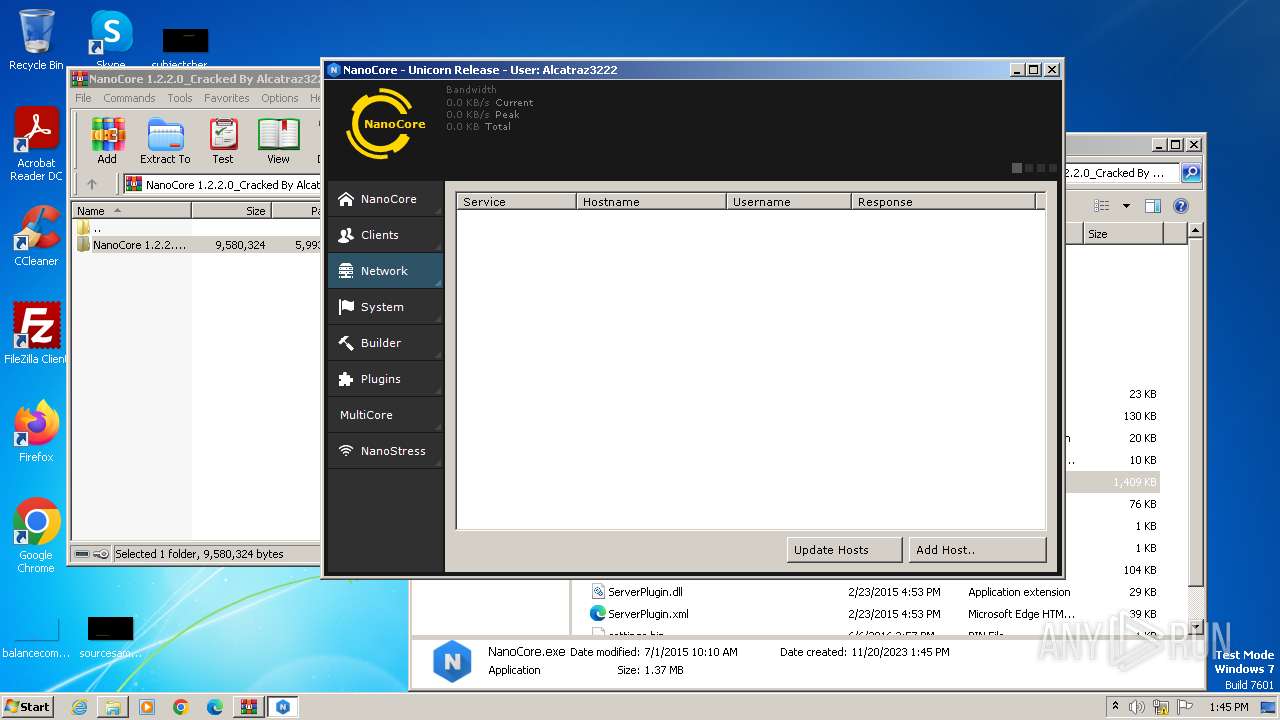Click the taskbar clock 1:45 PM
The image size is (1280, 720).
[1229, 707]
